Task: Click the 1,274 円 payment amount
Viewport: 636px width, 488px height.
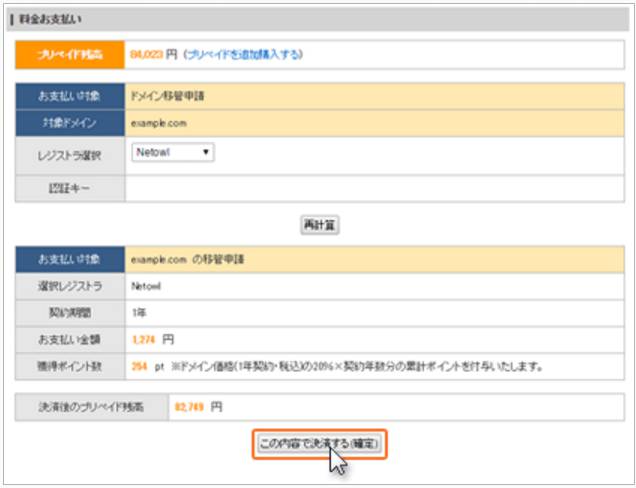Action: point(153,340)
